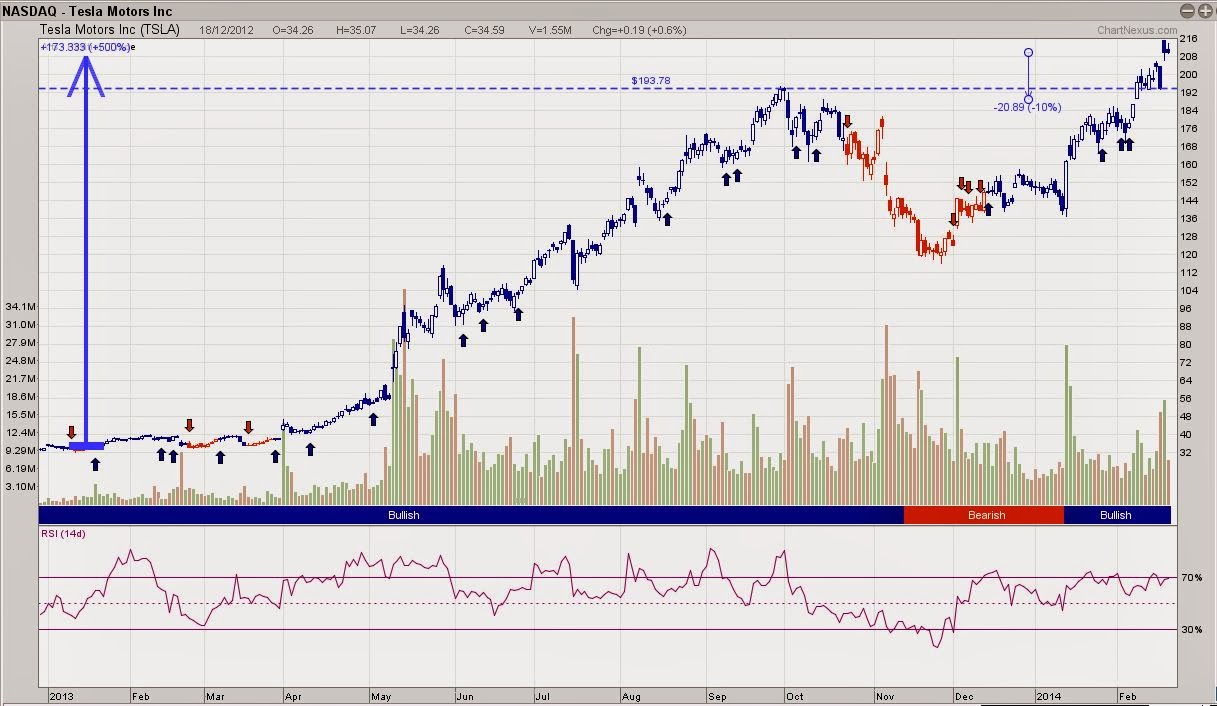Select the red Bearish trend bar
This screenshot has width=1217, height=706.
984,515
